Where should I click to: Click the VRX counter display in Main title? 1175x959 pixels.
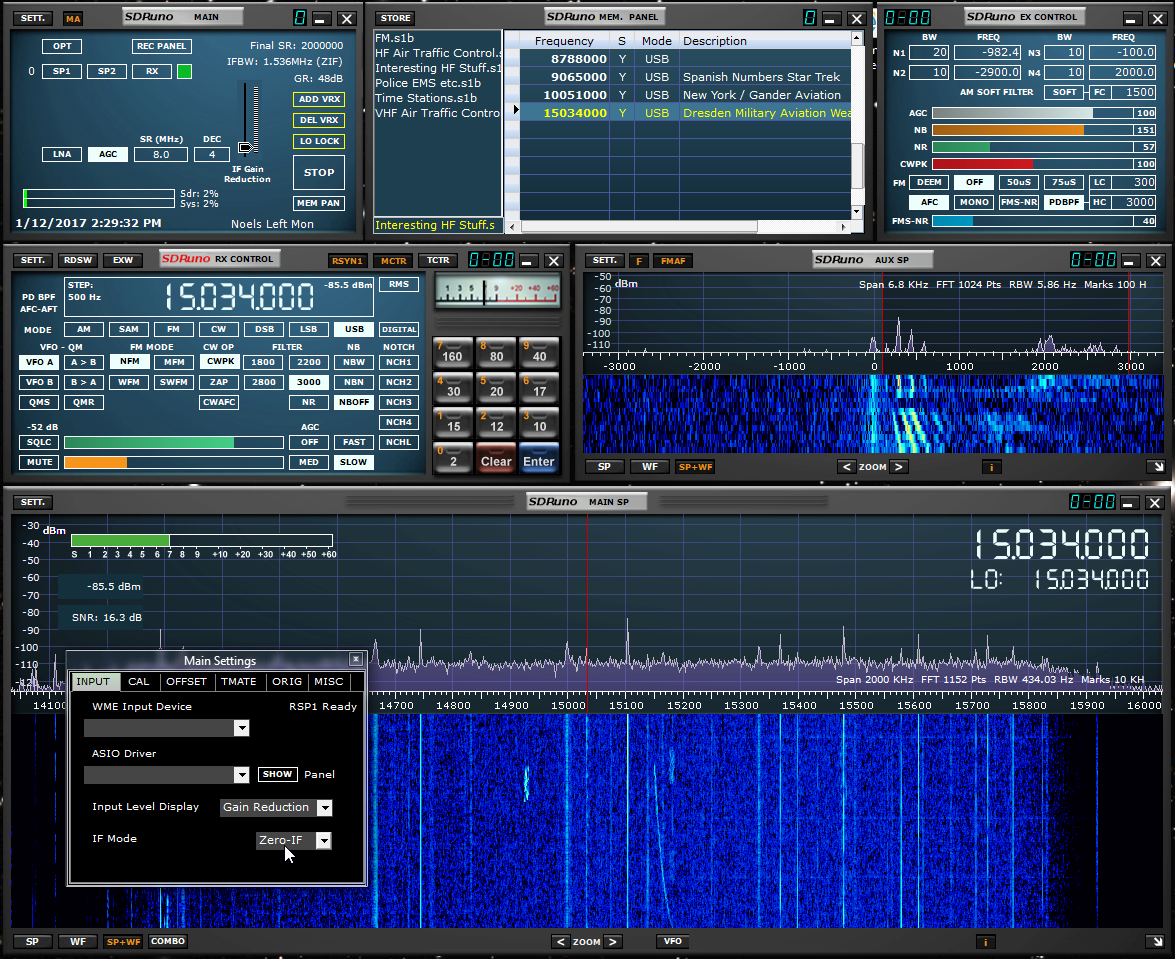click(x=300, y=18)
